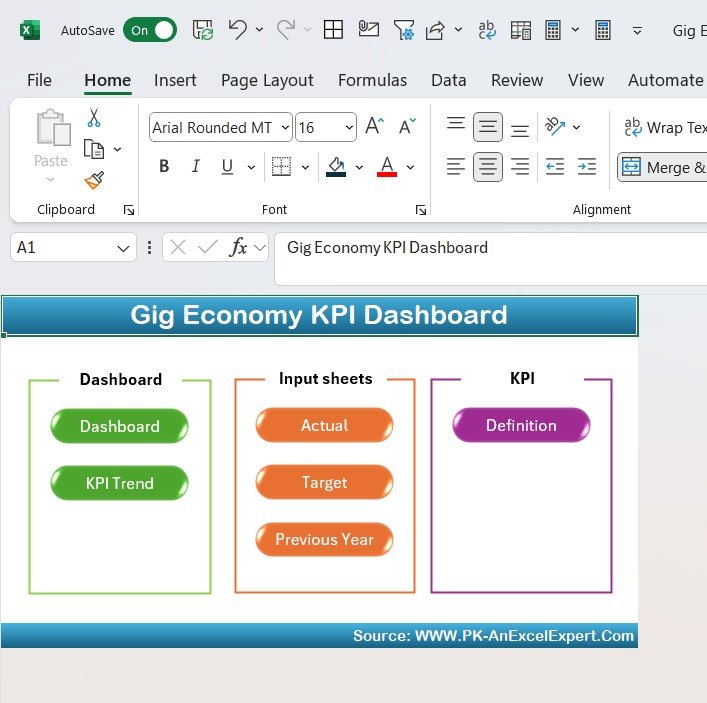
Task: Open the dropdown beside the first calculator icon
Action: click(x=575, y=30)
